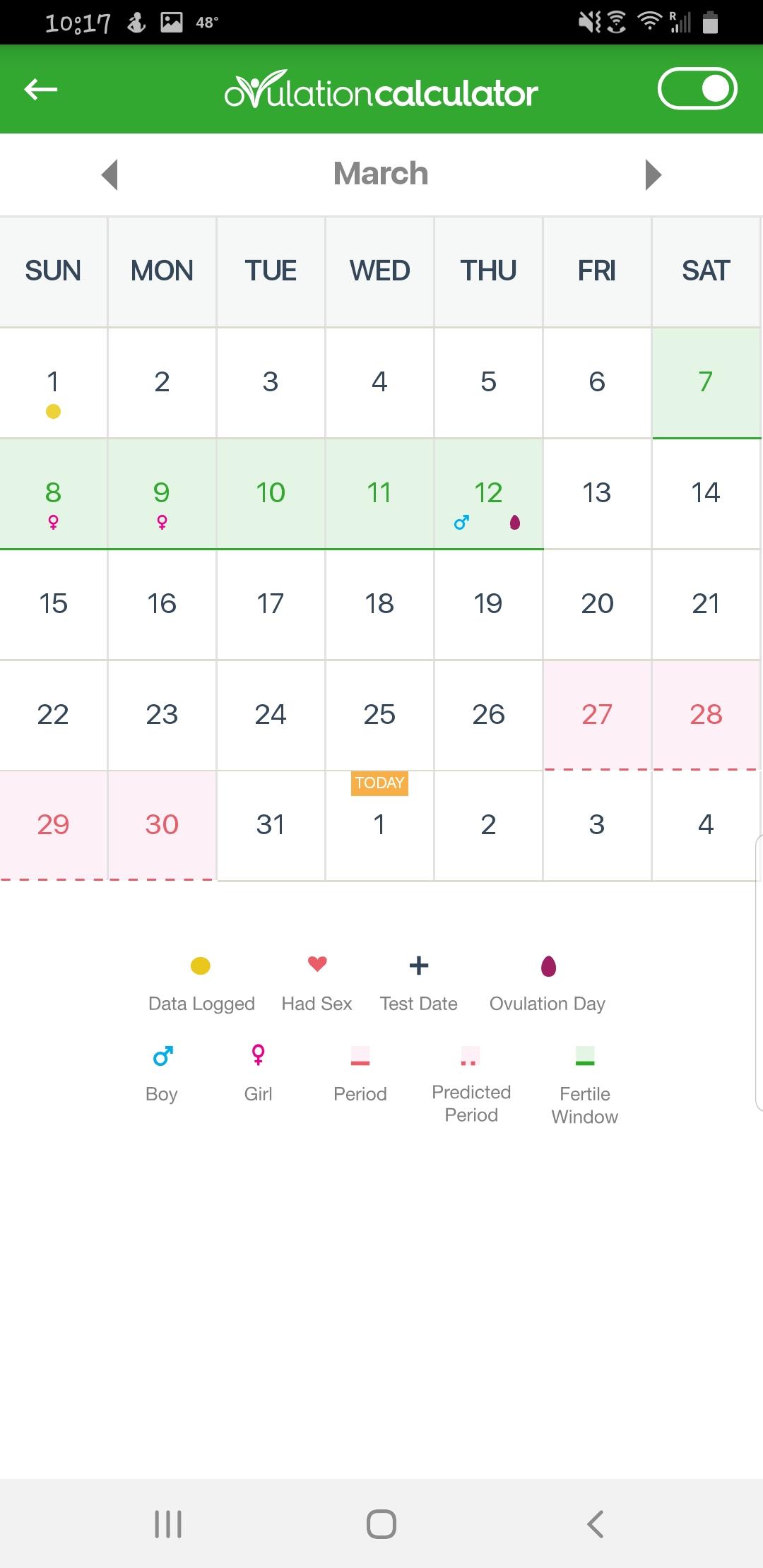Go to previous month arrow
The height and width of the screenshot is (1568, 763).
(110, 174)
